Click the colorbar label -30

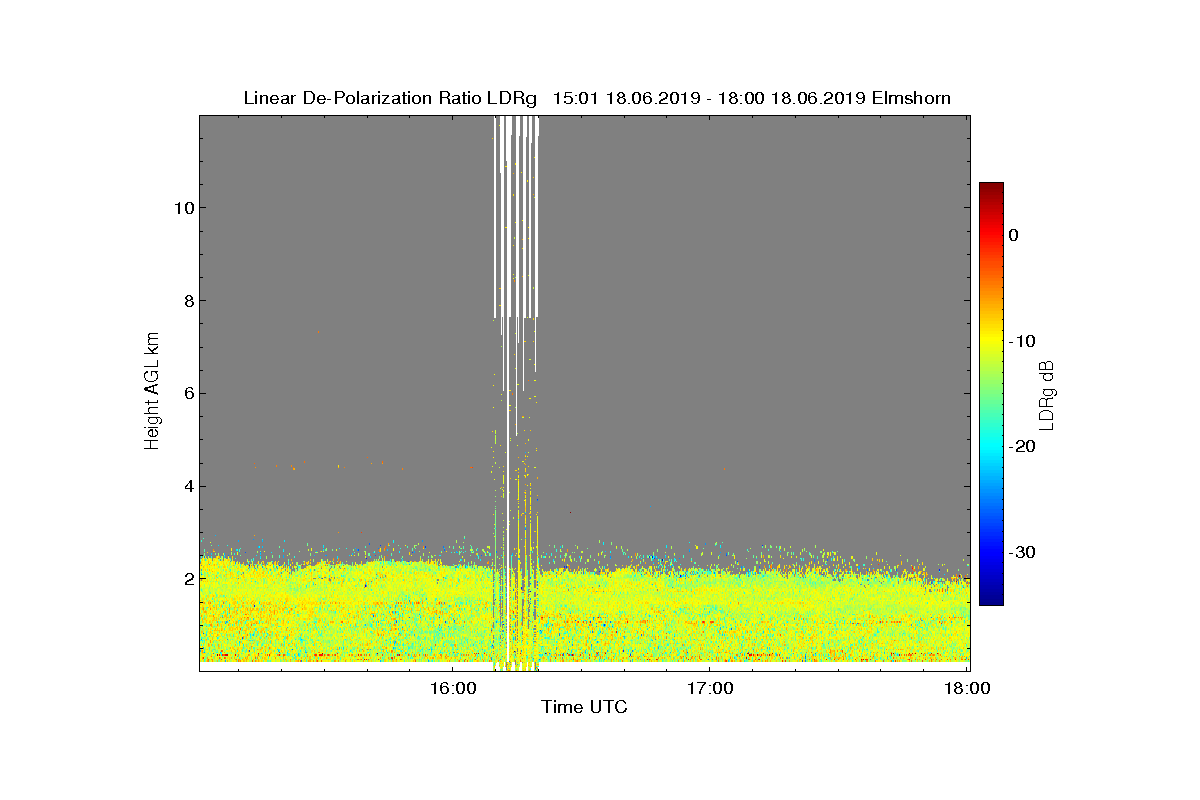(x=1021, y=552)
